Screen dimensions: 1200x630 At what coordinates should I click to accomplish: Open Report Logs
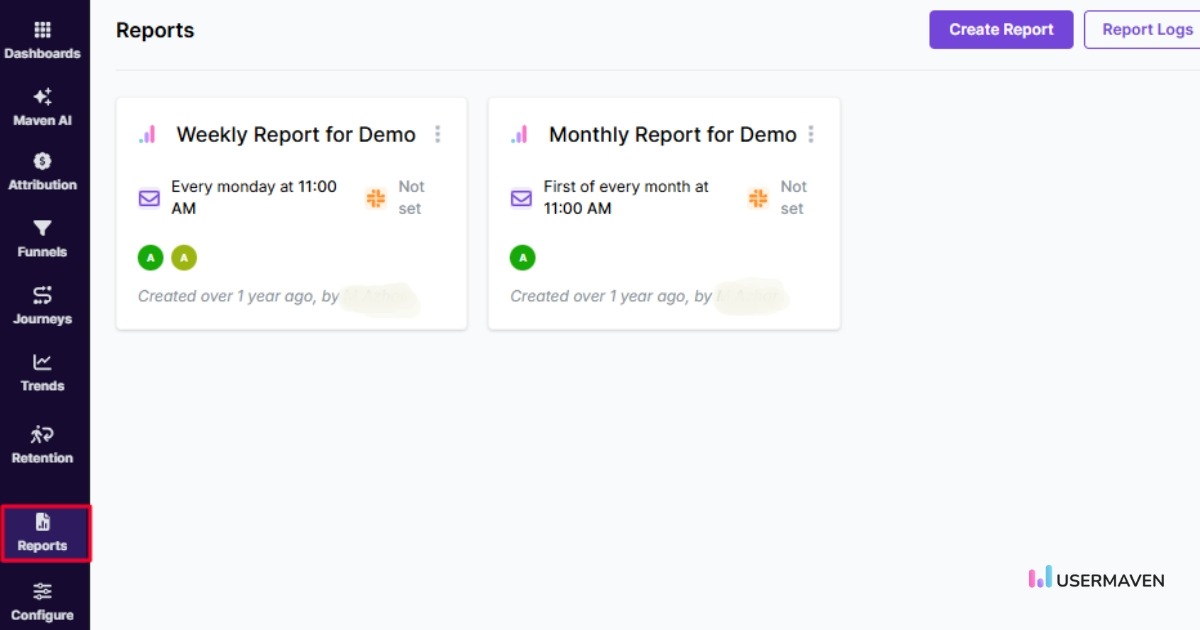click(1146, 29)
